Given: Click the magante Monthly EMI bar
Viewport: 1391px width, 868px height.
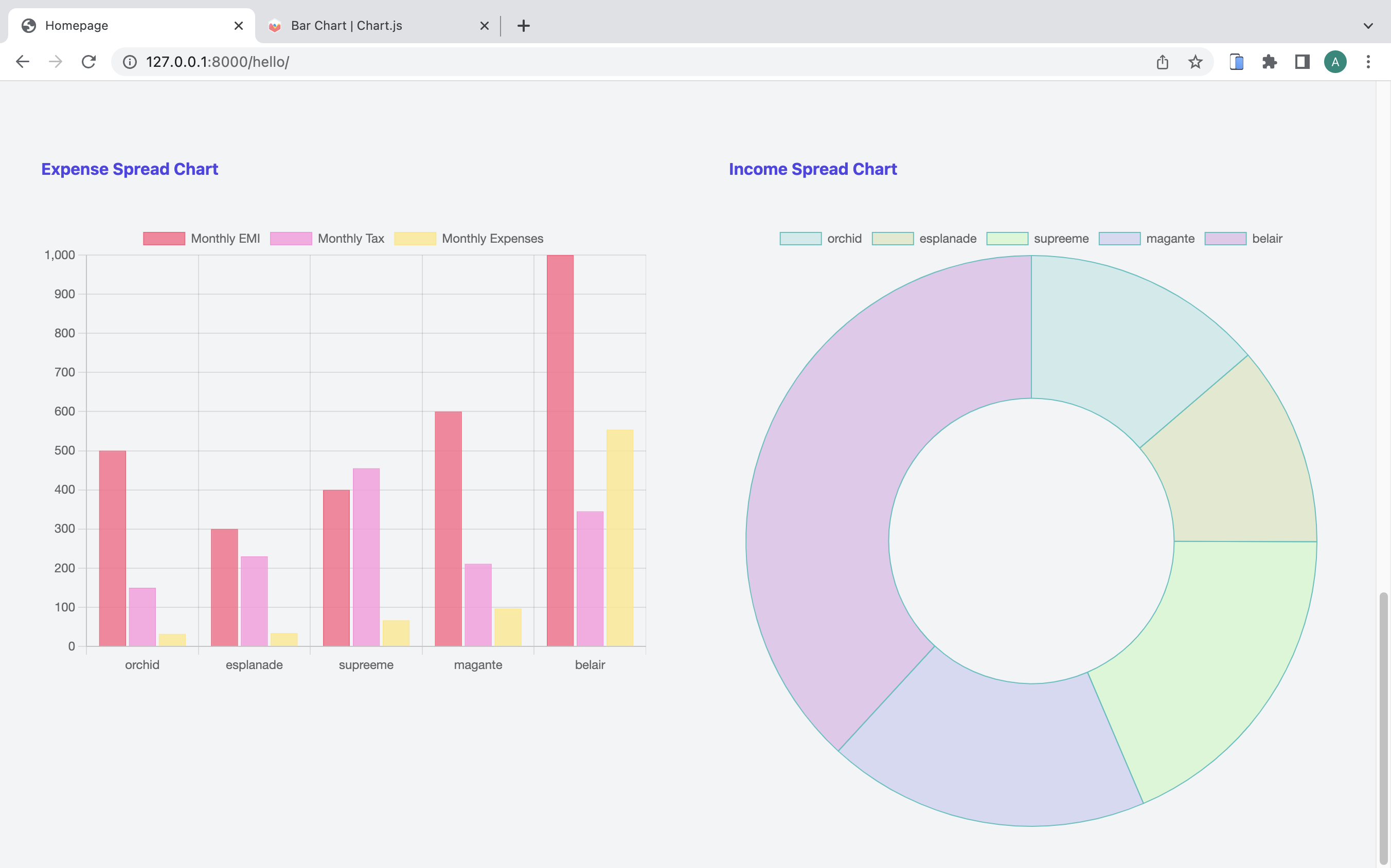Looking at the screenshot, I should point(448,529).
